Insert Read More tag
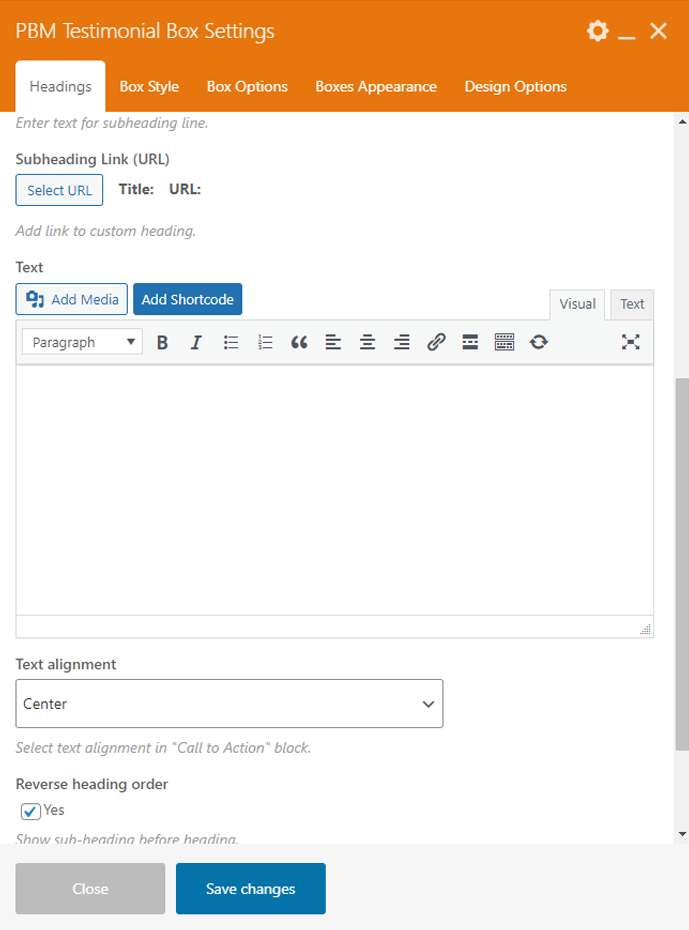This screenshot has height=930, width=689. coord(470,342)
